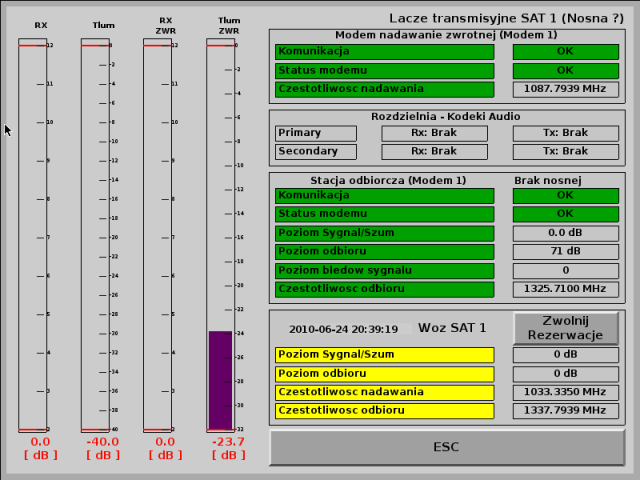Image resolution: width=640 pixels, height=480 pixels.
Task: Click Primary row Tx: Brak field
Action: coord(565,133)
